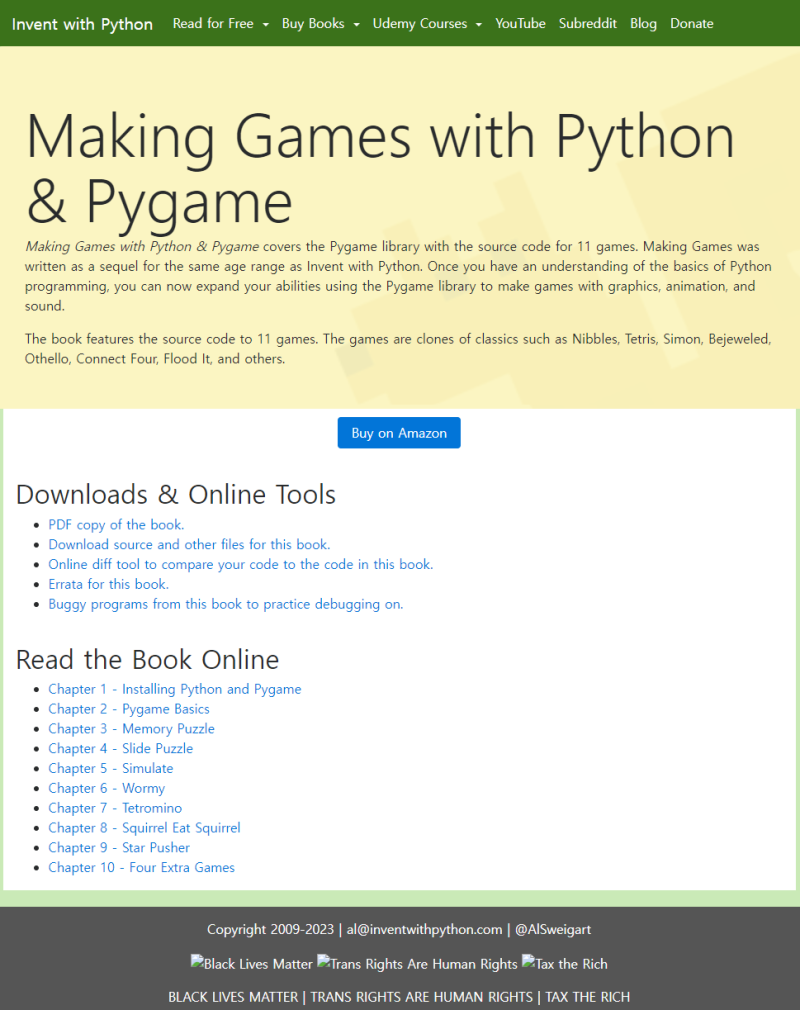800x1010 pixels.
Task: Click the Buy on Amazon button
Action: click(399, 433)
